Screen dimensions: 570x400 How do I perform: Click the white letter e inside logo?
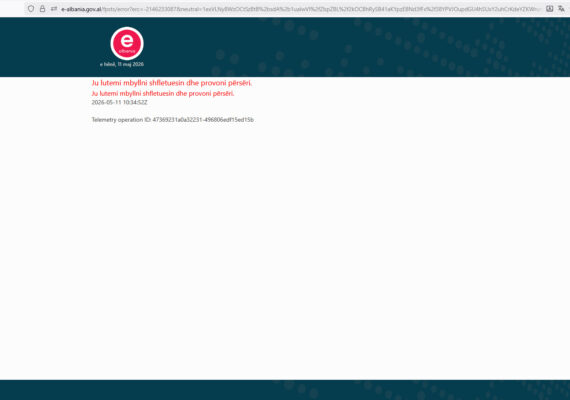(x=127, y=40)
